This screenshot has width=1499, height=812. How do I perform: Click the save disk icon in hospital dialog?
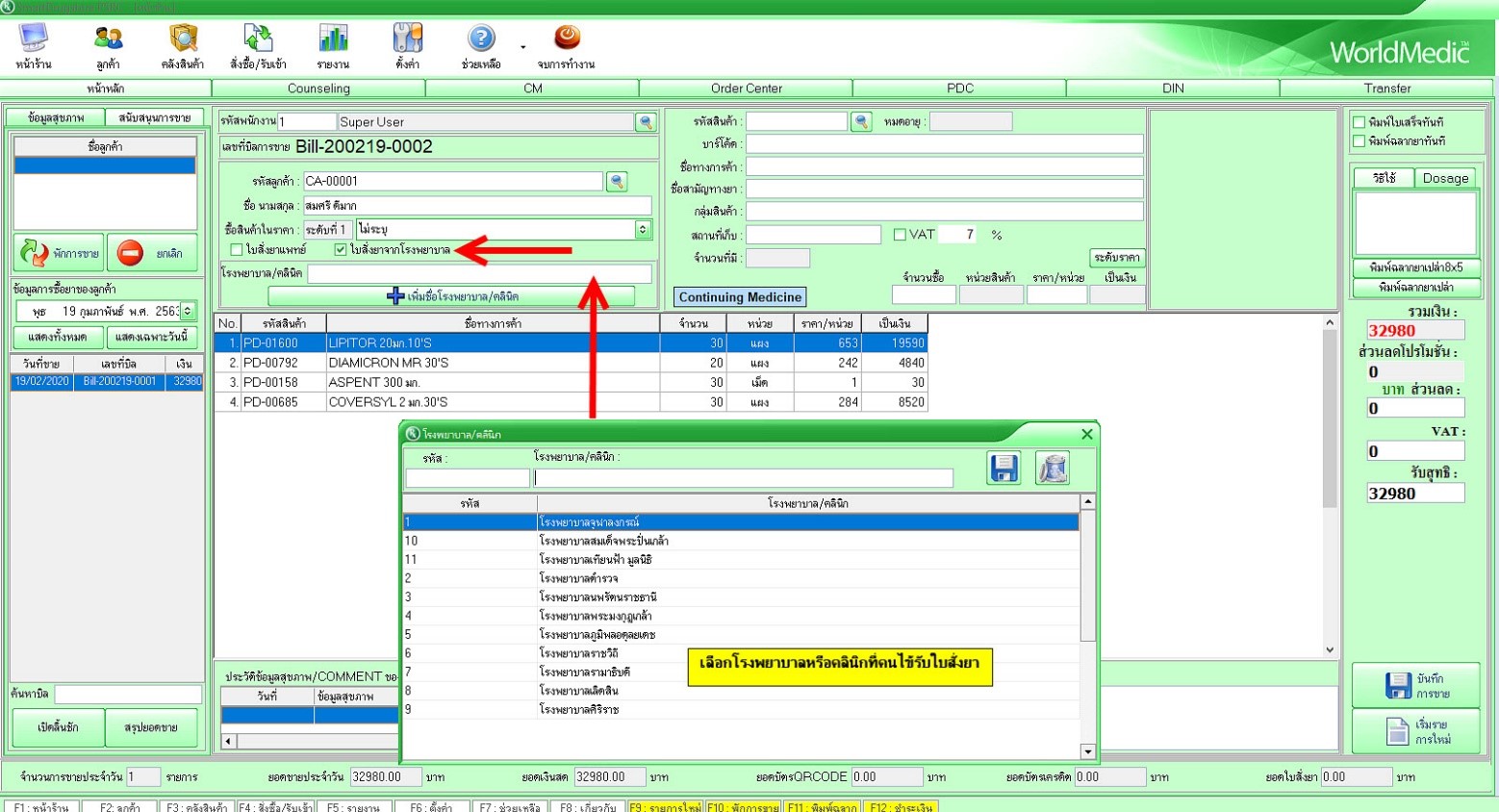pyautogui.click(x=1004, y=469)
